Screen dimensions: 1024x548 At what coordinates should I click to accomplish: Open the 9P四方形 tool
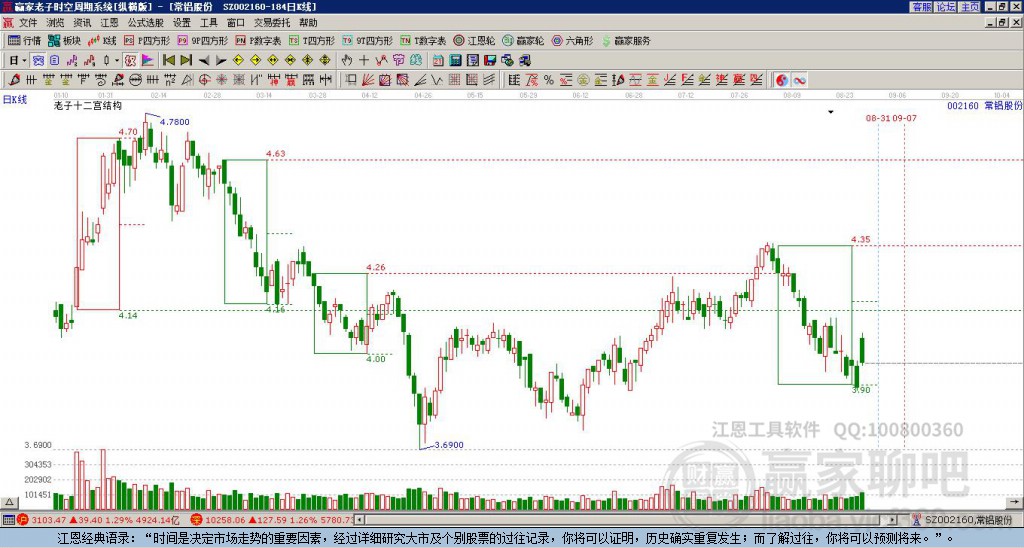pyautogui.click(x=202, y=40)
